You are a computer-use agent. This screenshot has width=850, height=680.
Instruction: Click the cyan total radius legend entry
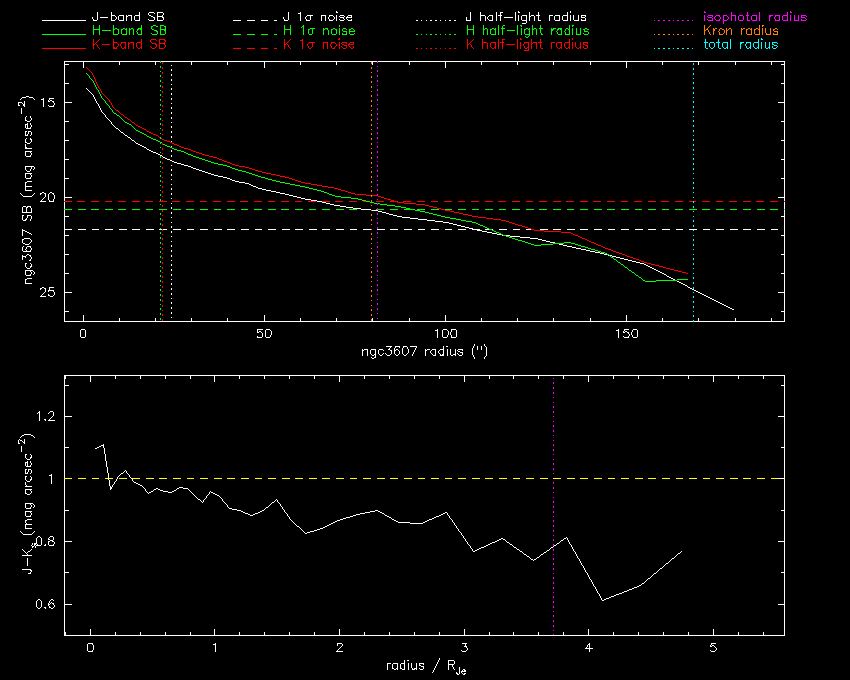click(740, 45)
